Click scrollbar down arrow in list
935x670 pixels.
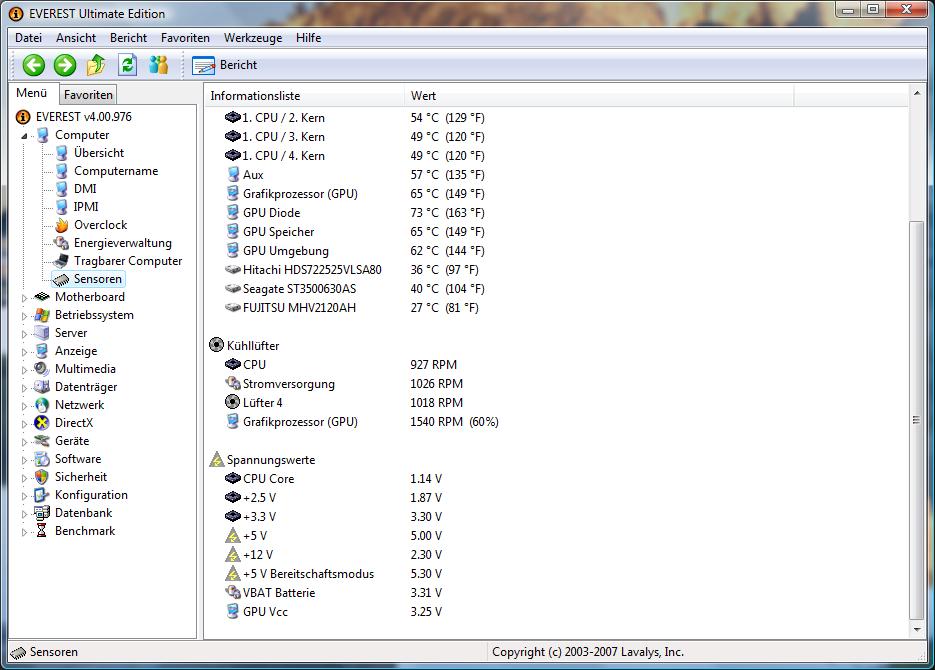pos(917,629)
